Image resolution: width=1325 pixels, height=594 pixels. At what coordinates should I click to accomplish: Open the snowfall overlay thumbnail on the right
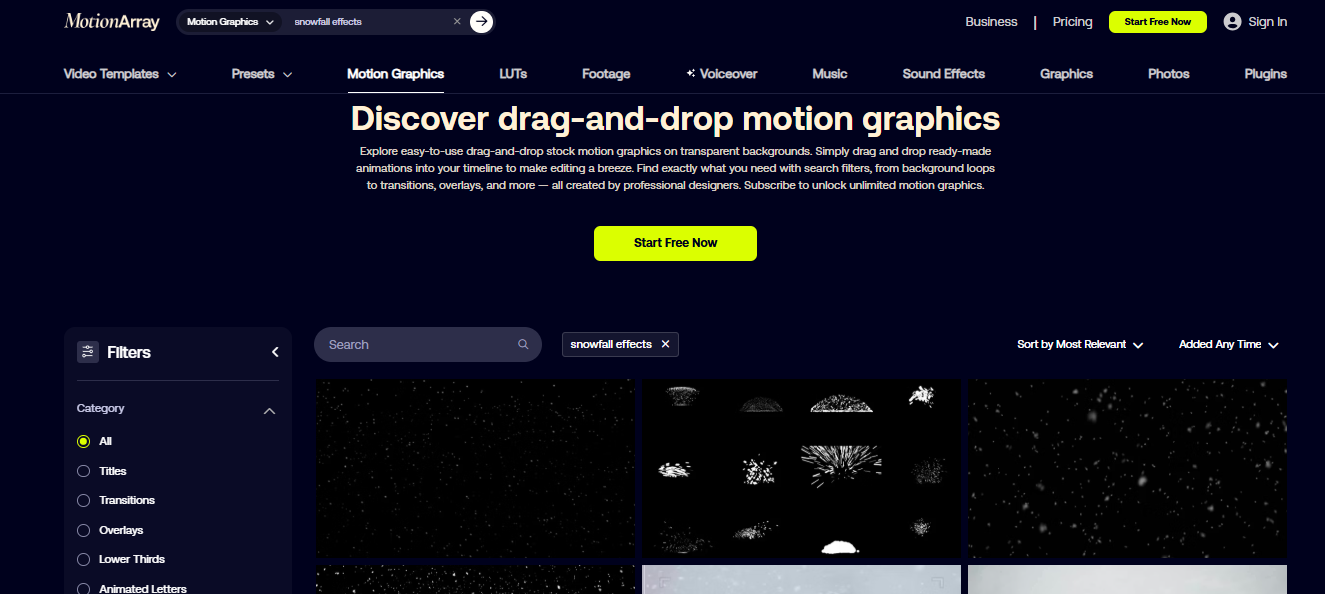(x=1127, y=468)
